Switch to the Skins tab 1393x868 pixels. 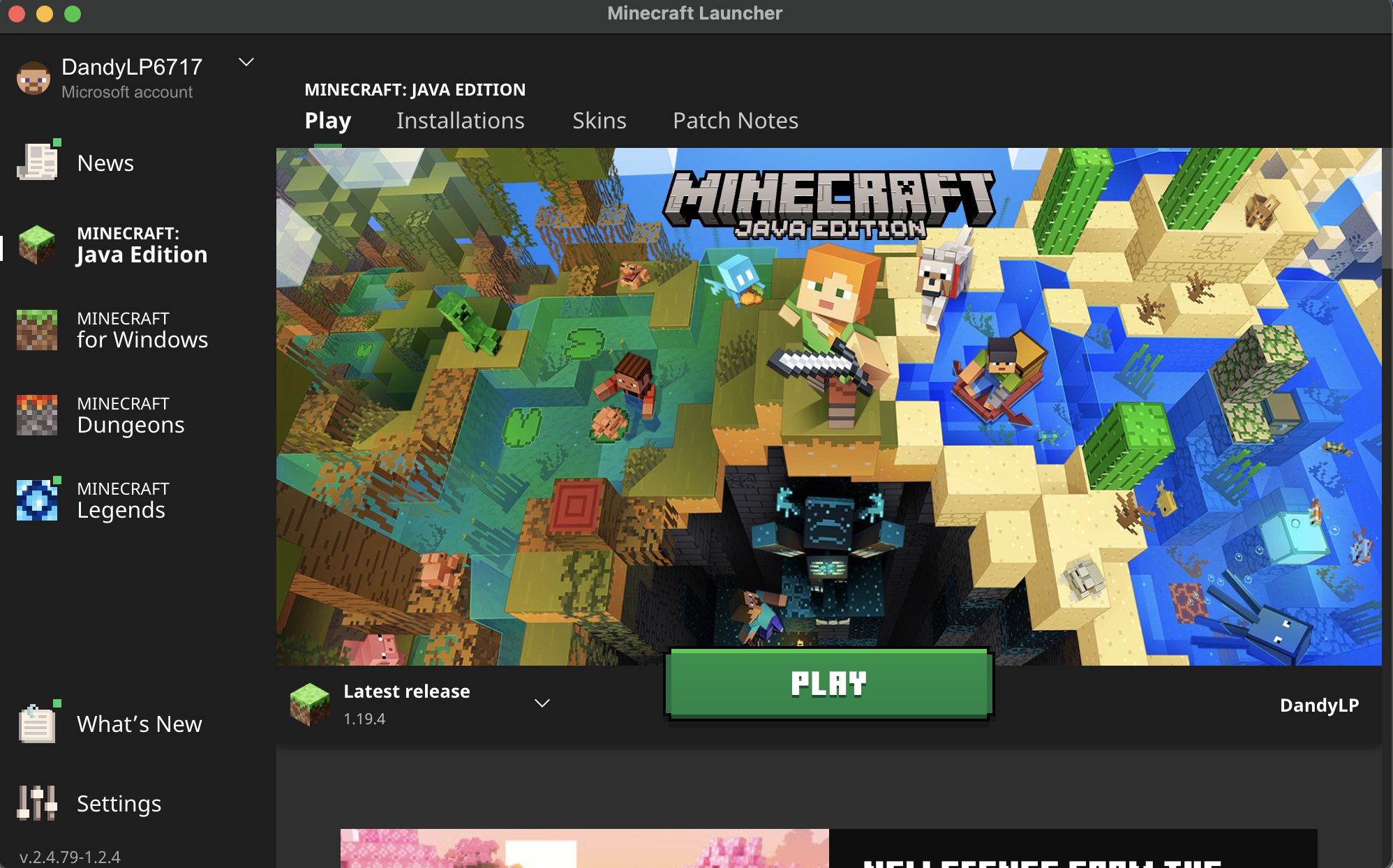[x=599, y=121]
